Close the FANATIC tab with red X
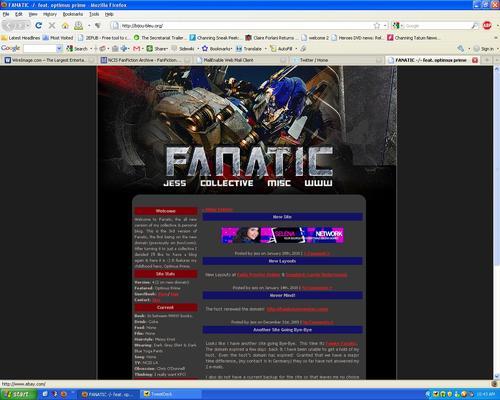The height and width of the screenshot is (400, 500). (475, 60)
